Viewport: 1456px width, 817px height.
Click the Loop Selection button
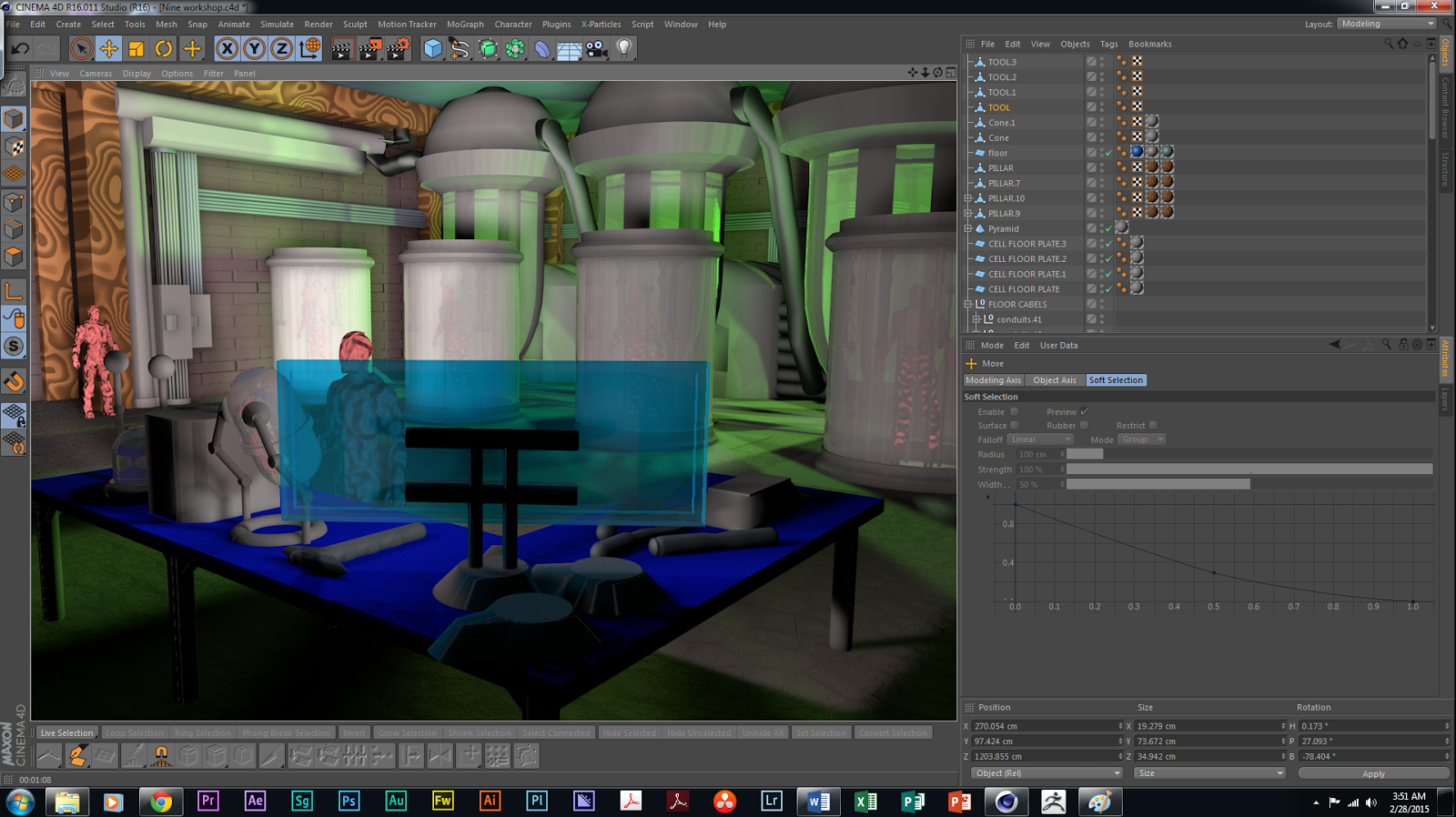(x=135, y=733)
